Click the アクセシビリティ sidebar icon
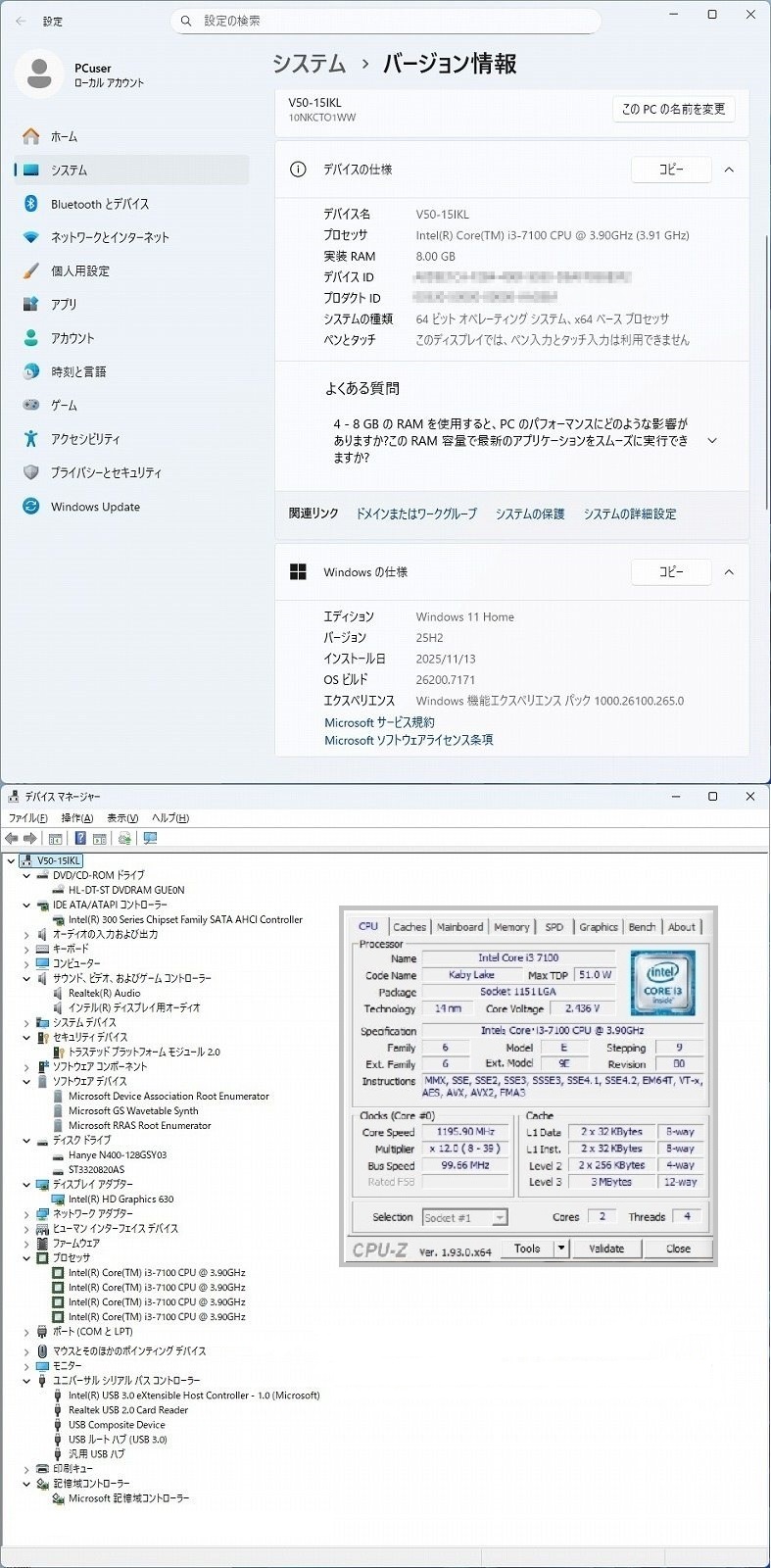Screen dimensions: 771x1568 click(31, 439)
